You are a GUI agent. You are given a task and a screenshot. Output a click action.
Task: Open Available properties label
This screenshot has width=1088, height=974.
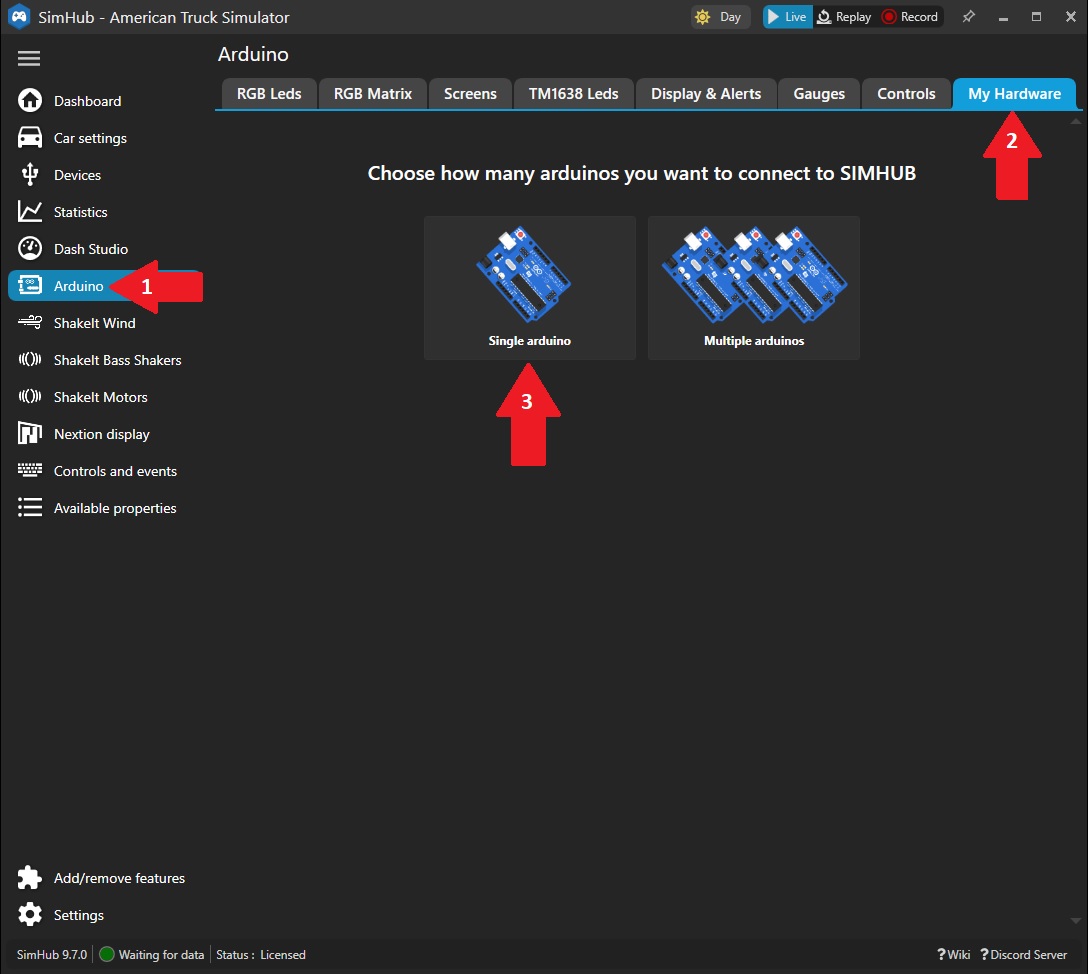pyautogui.click(x=115, y=508)
